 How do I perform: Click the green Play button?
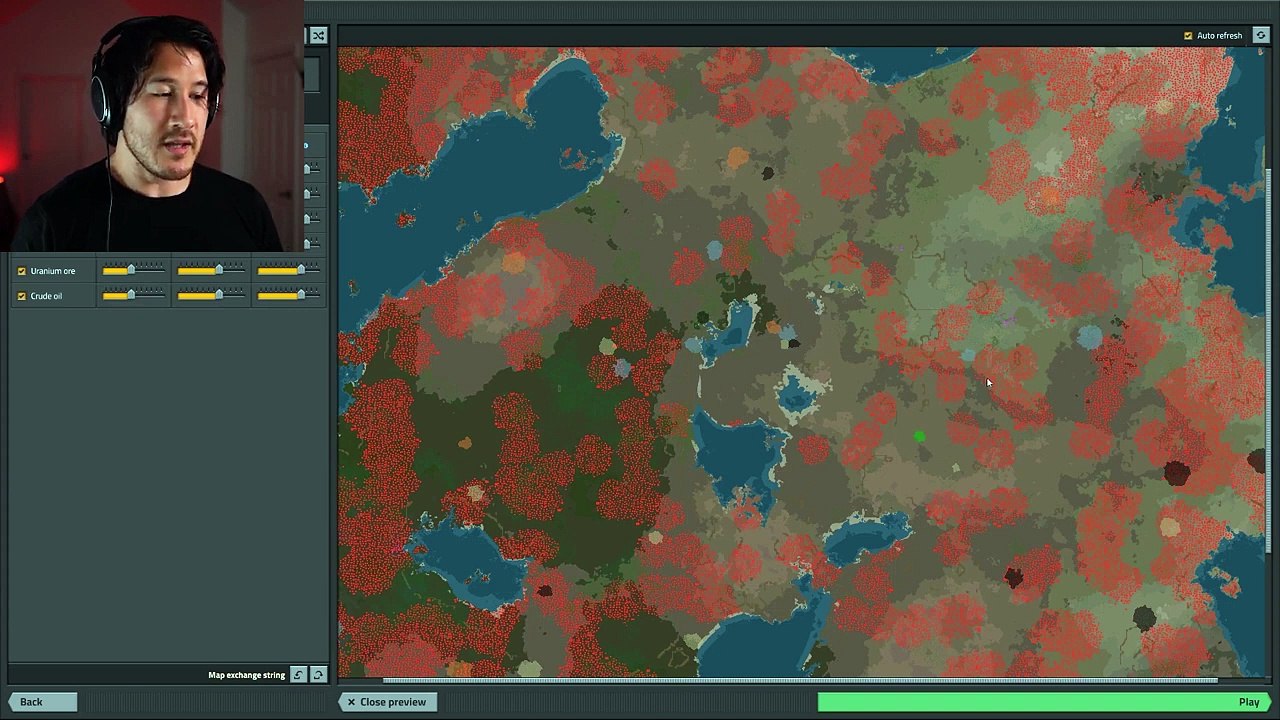(1045, 702)
